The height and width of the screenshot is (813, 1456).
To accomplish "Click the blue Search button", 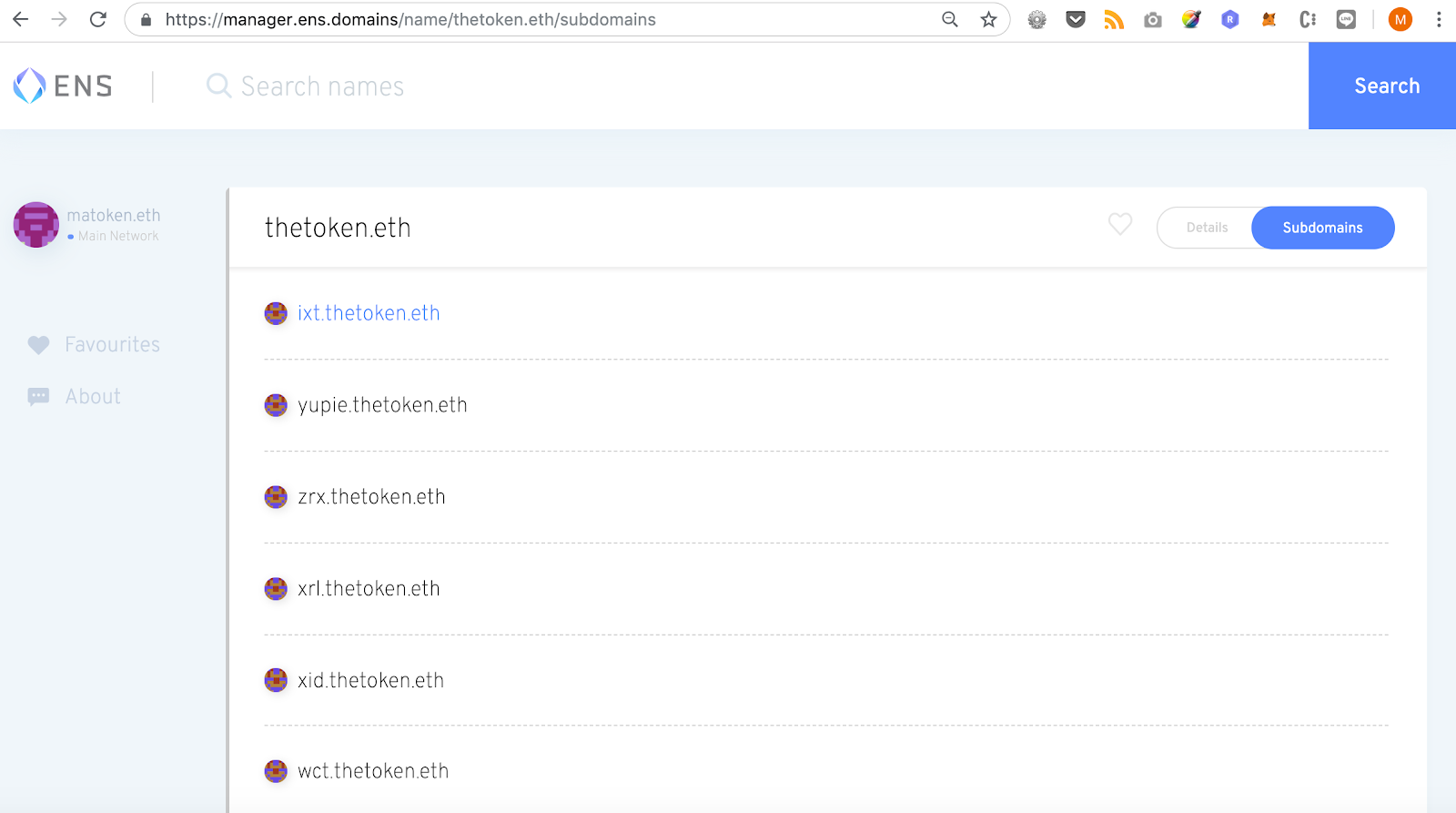I will (x=1382, y=86).
